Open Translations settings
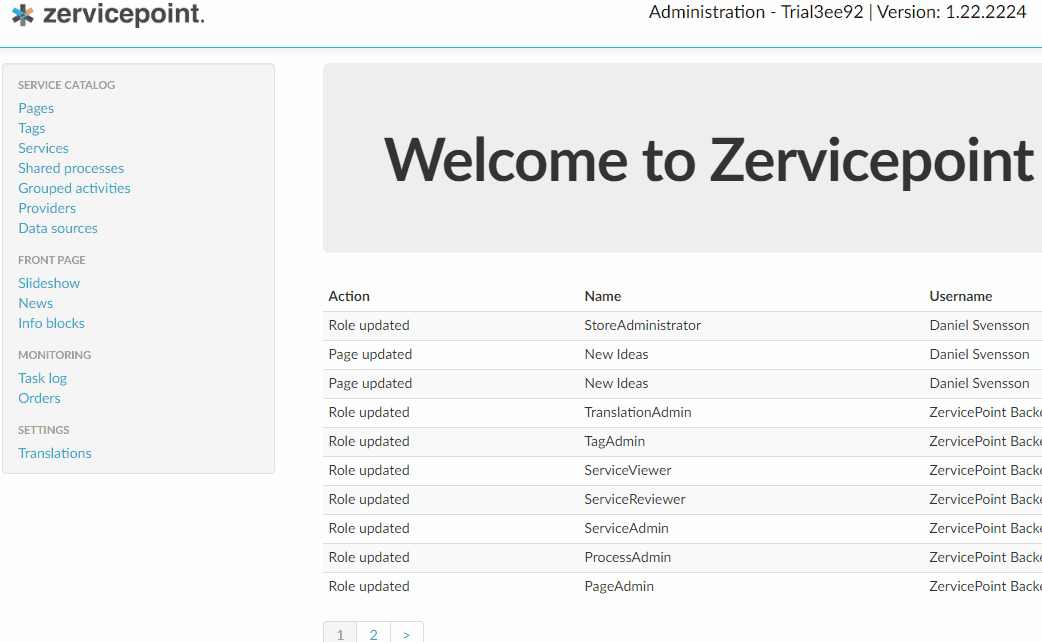Viewport: 1042px width, 642px height. coord(54,453)
